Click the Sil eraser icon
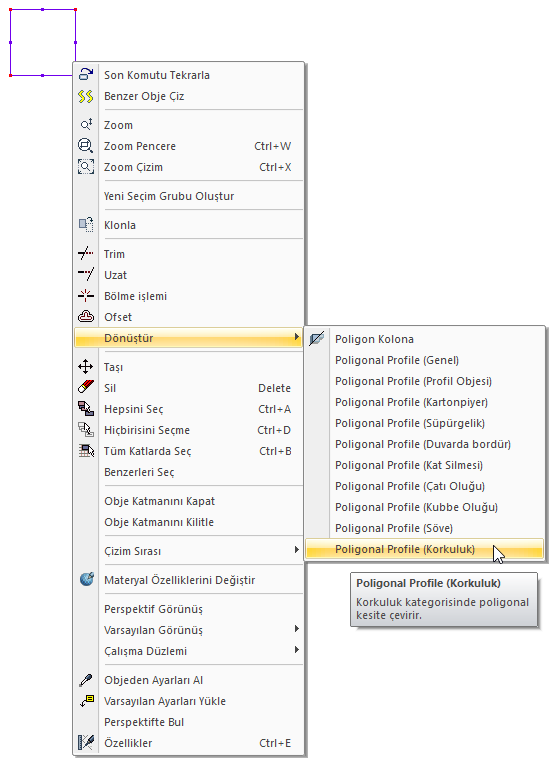The width and height of the screenshot is (559, 766). point(86,387)
